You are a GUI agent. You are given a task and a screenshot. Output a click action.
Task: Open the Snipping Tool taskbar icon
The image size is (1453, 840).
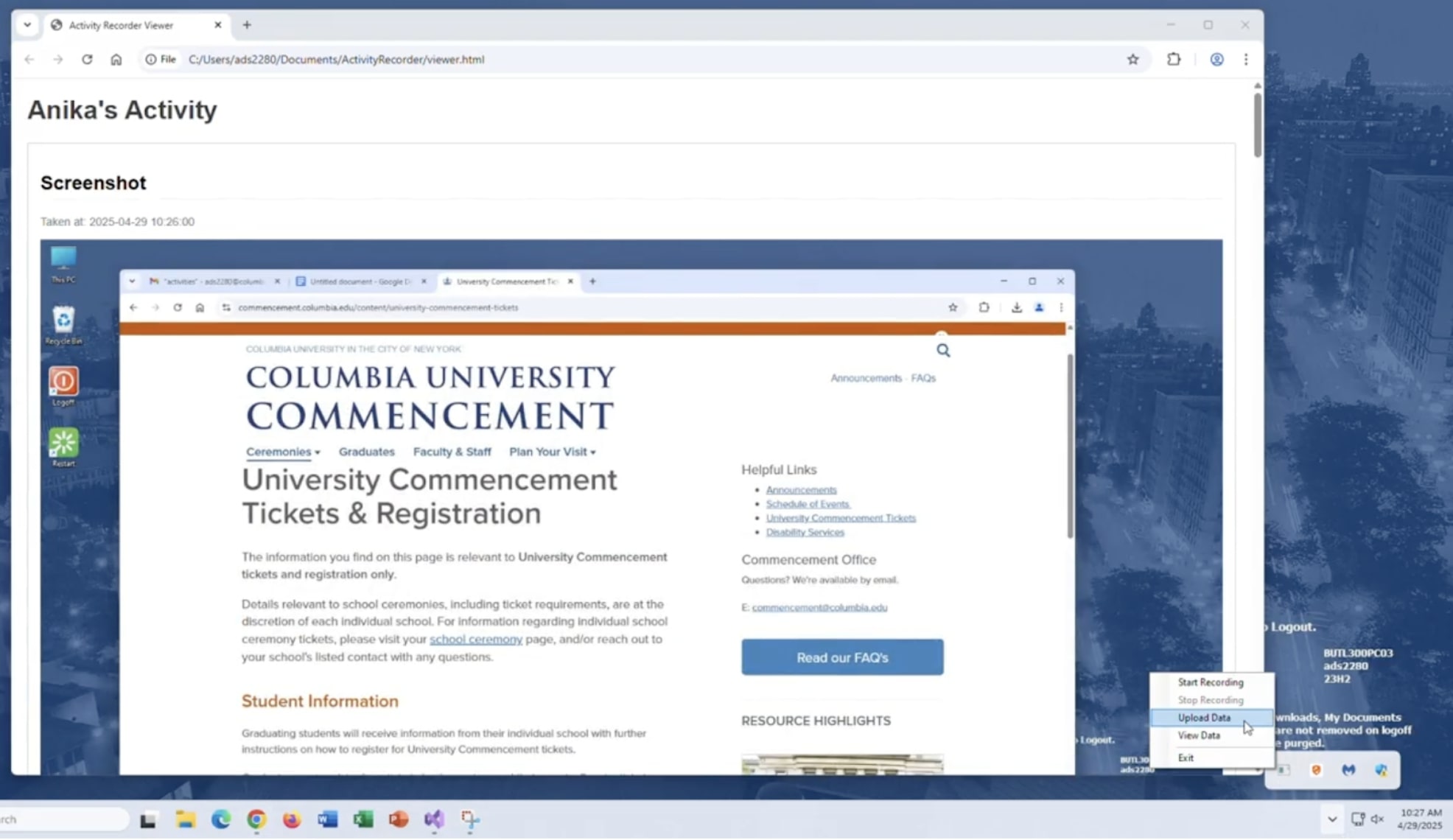tap(470, 819)
